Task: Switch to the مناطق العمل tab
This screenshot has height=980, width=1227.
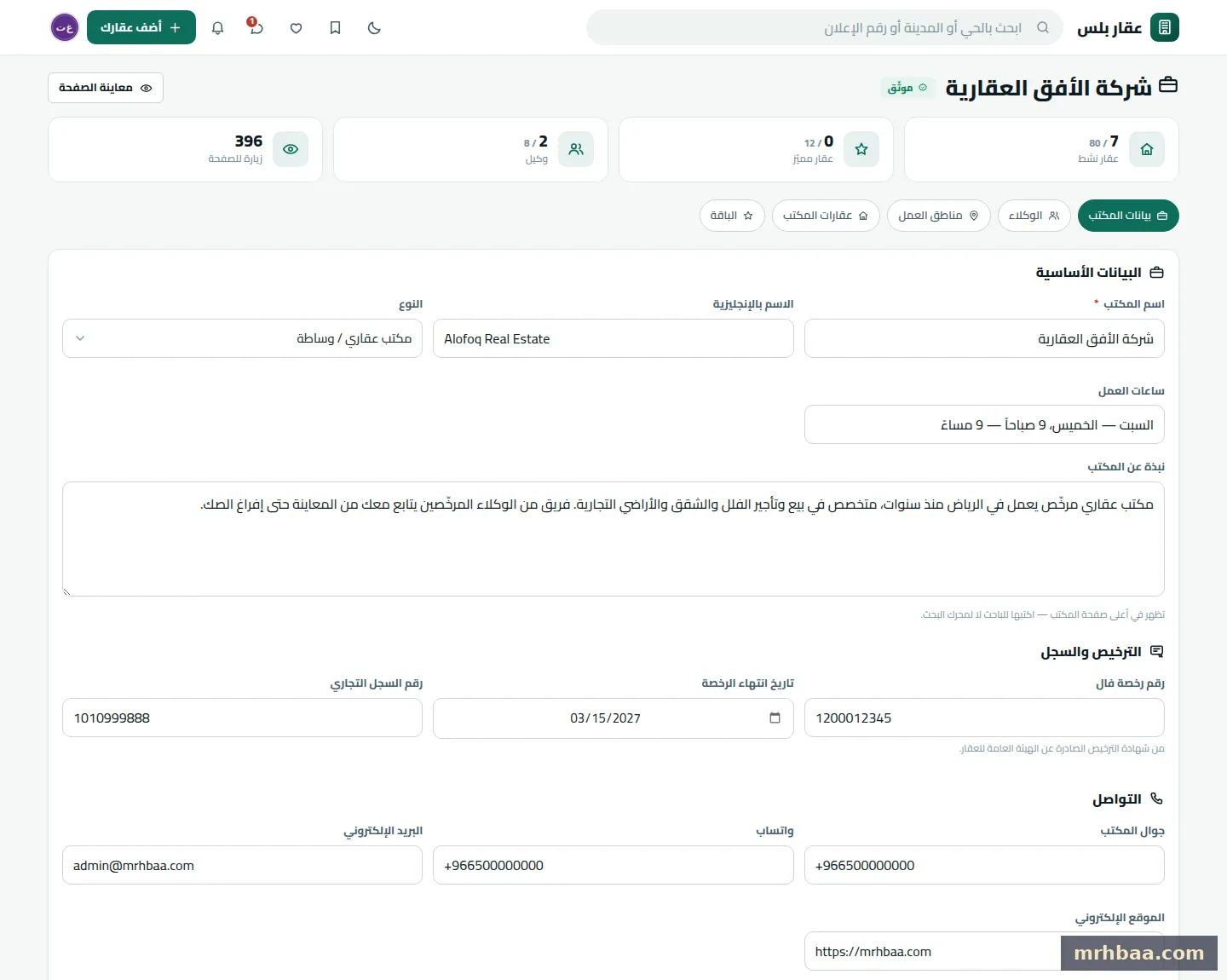Action: pos(938,216)
